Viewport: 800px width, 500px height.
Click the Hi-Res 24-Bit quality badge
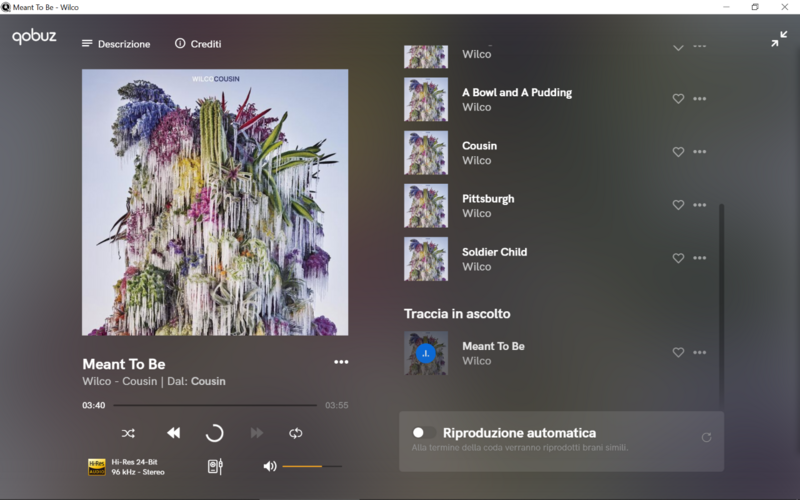pyautogui.click(x=97, y=466)
